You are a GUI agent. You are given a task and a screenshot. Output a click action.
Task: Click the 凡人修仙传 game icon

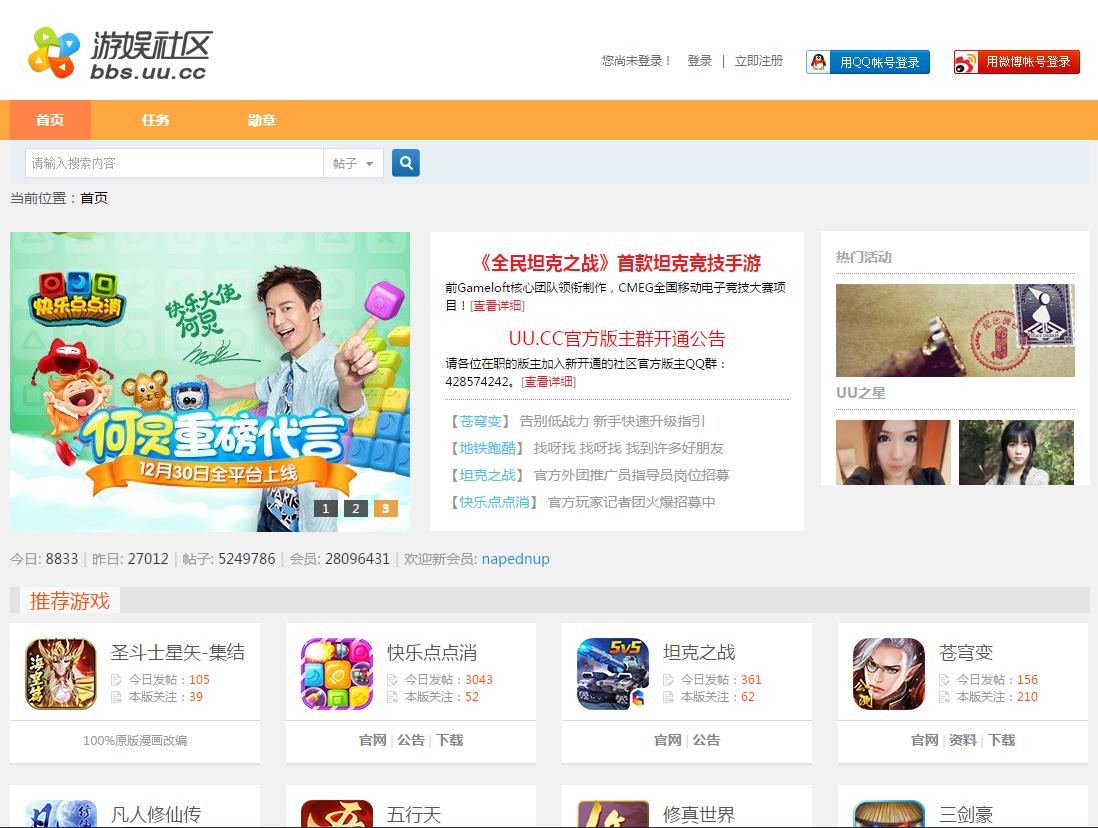[x=61, y=814]
